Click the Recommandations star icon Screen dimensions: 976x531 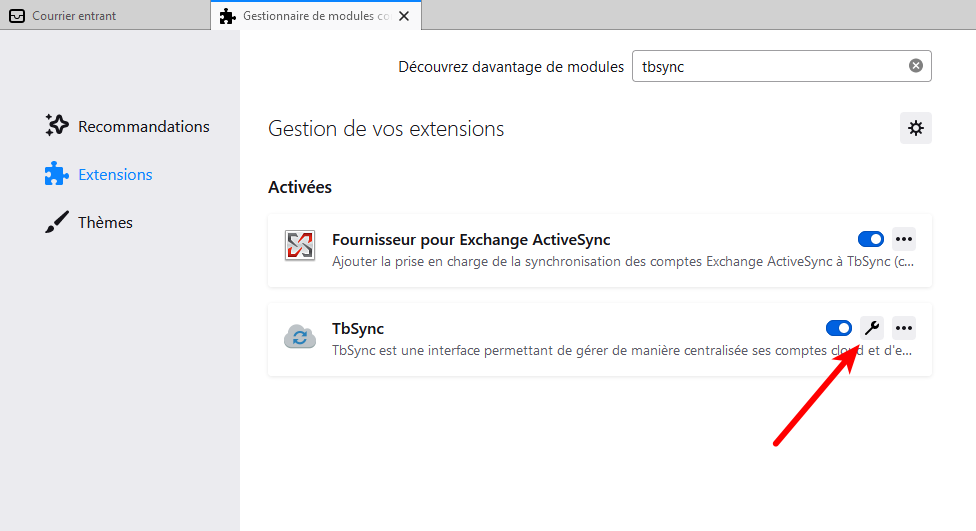point(57,126)
